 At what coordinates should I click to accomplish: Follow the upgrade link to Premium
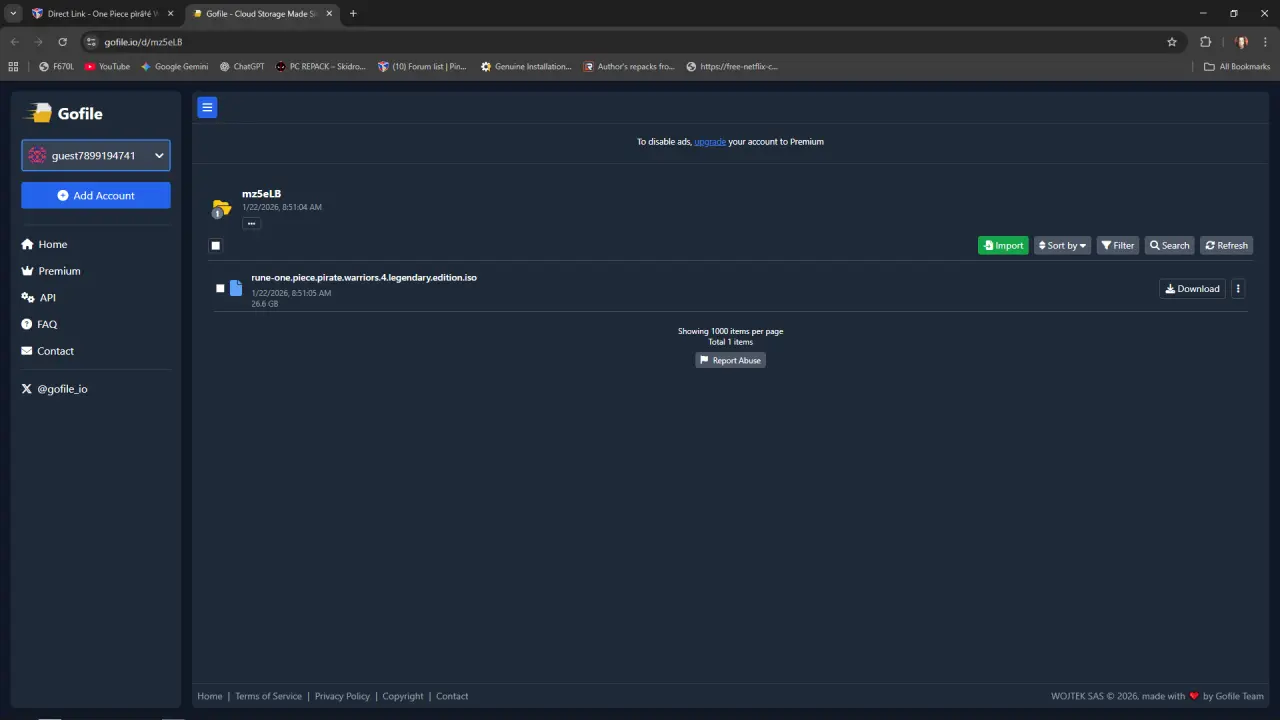click(x=710, y=142)
